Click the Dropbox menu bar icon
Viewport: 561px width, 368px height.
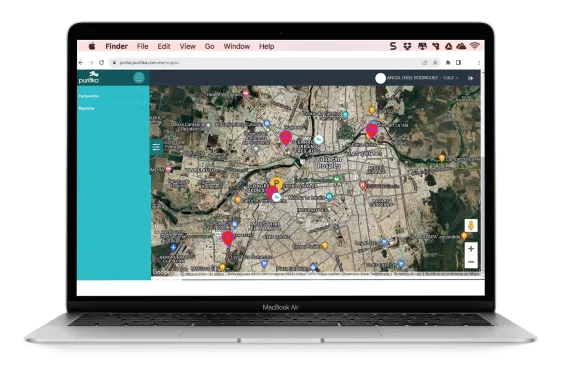(x=407, y=46)
